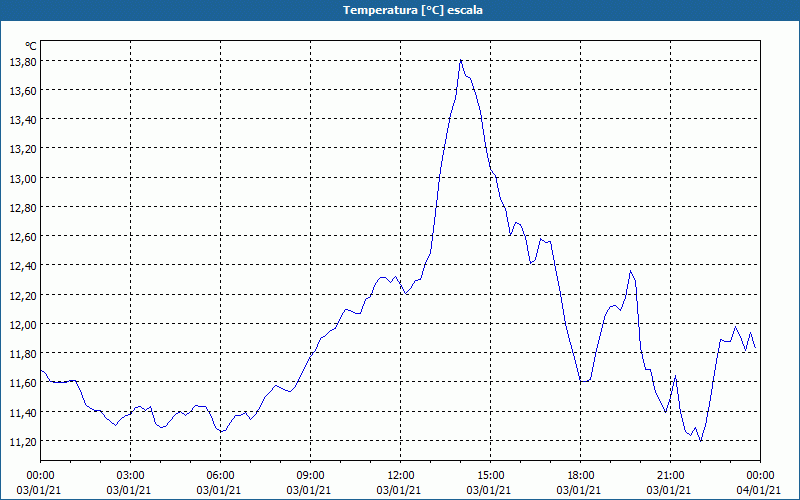Click the 04/01/21 date label
800x500 pixels.
click(759, 490)
